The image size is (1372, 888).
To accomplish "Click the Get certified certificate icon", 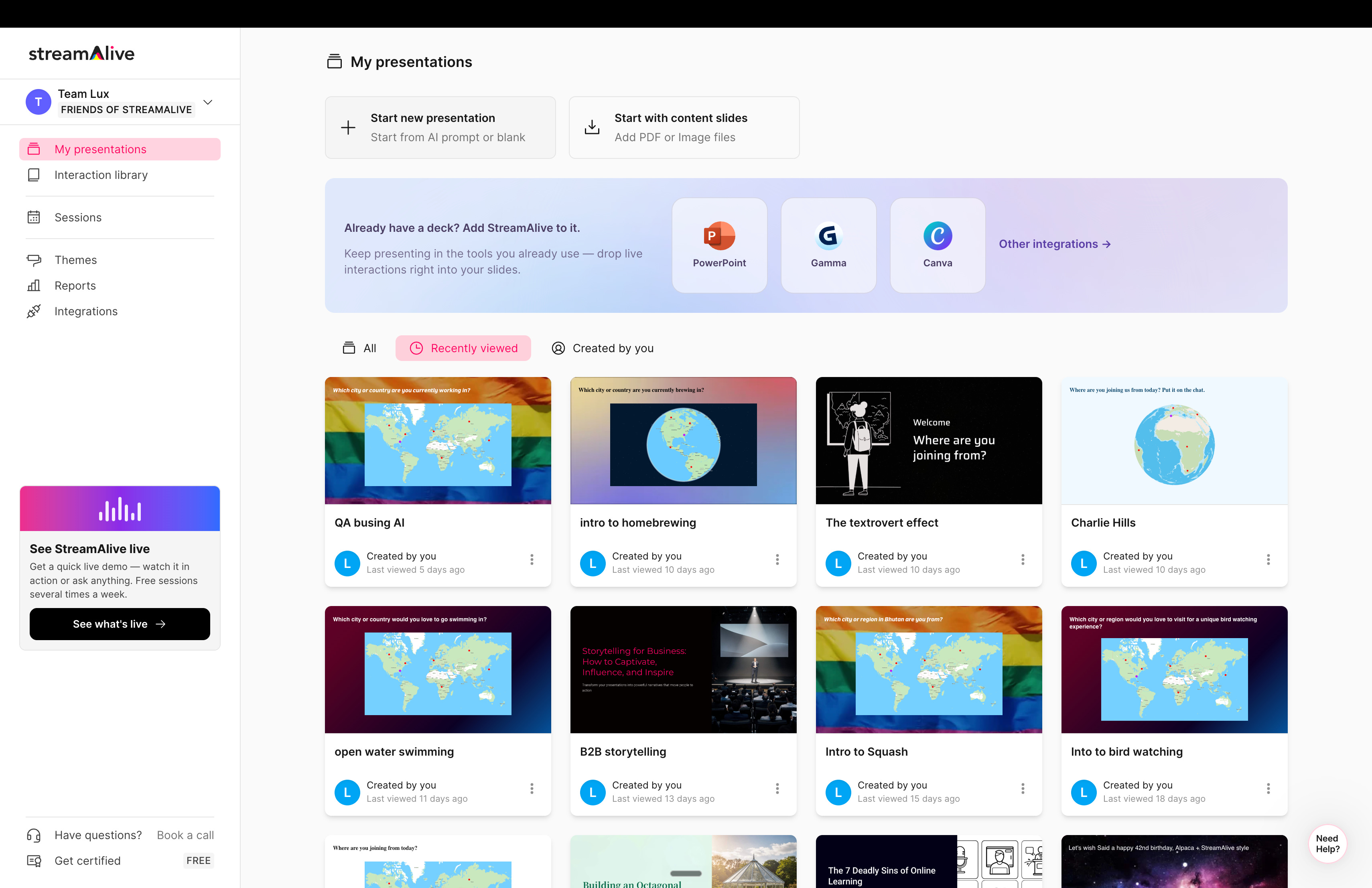I will [34, 861].
